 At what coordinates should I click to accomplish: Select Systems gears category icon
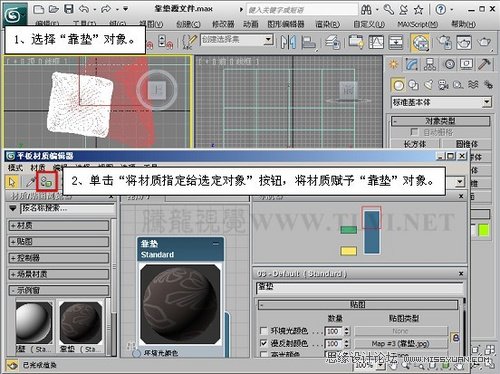[x=488, y=85]
